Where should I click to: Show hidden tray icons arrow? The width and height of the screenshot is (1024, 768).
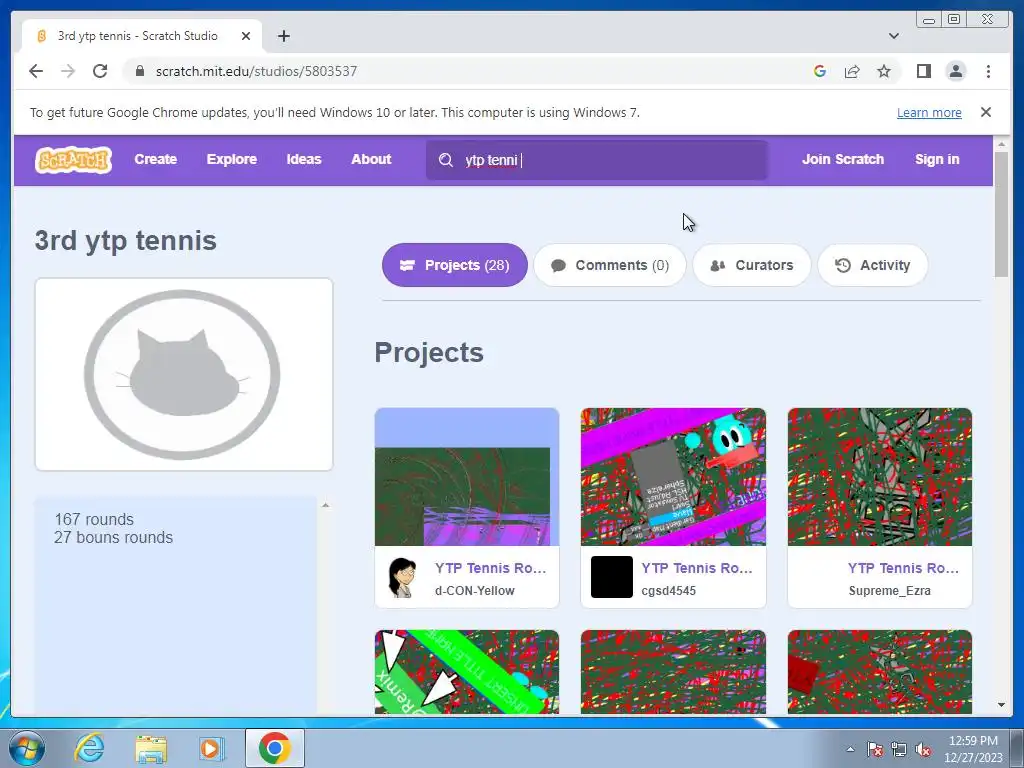[x=850, y=749]
